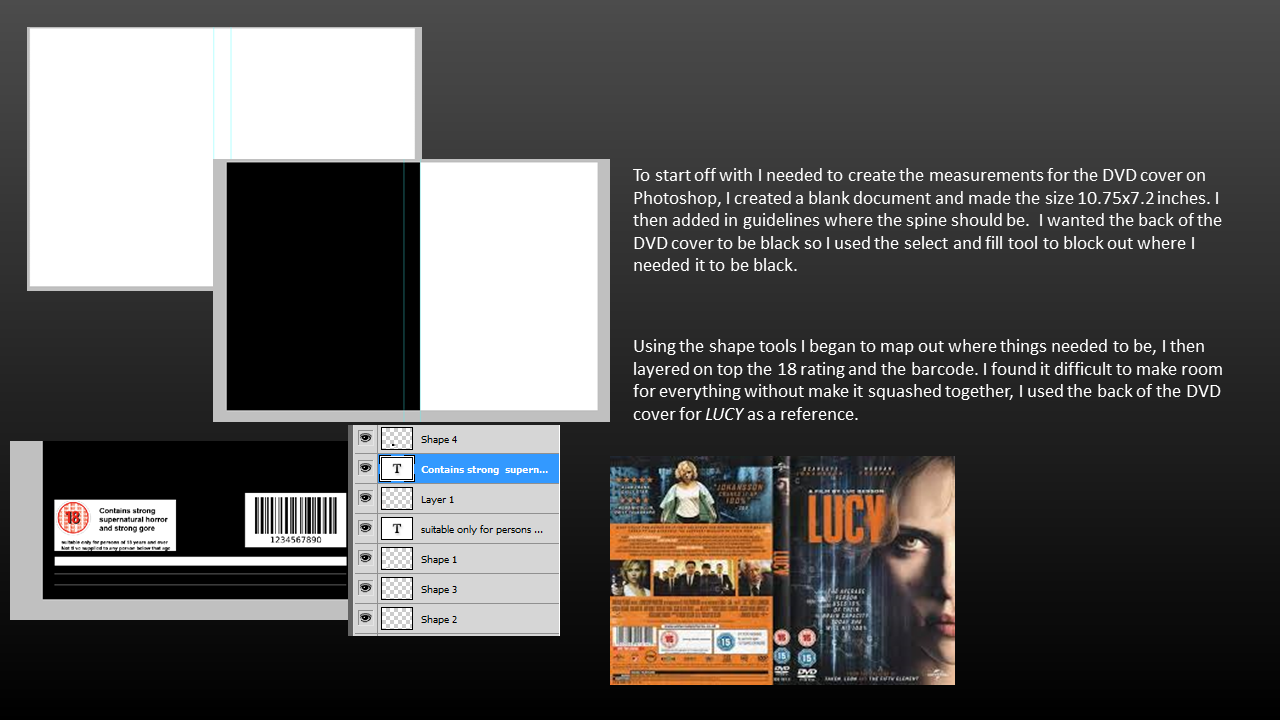Hide the Shape 1 layer
Screen dimensions: 1280x720
365,558
